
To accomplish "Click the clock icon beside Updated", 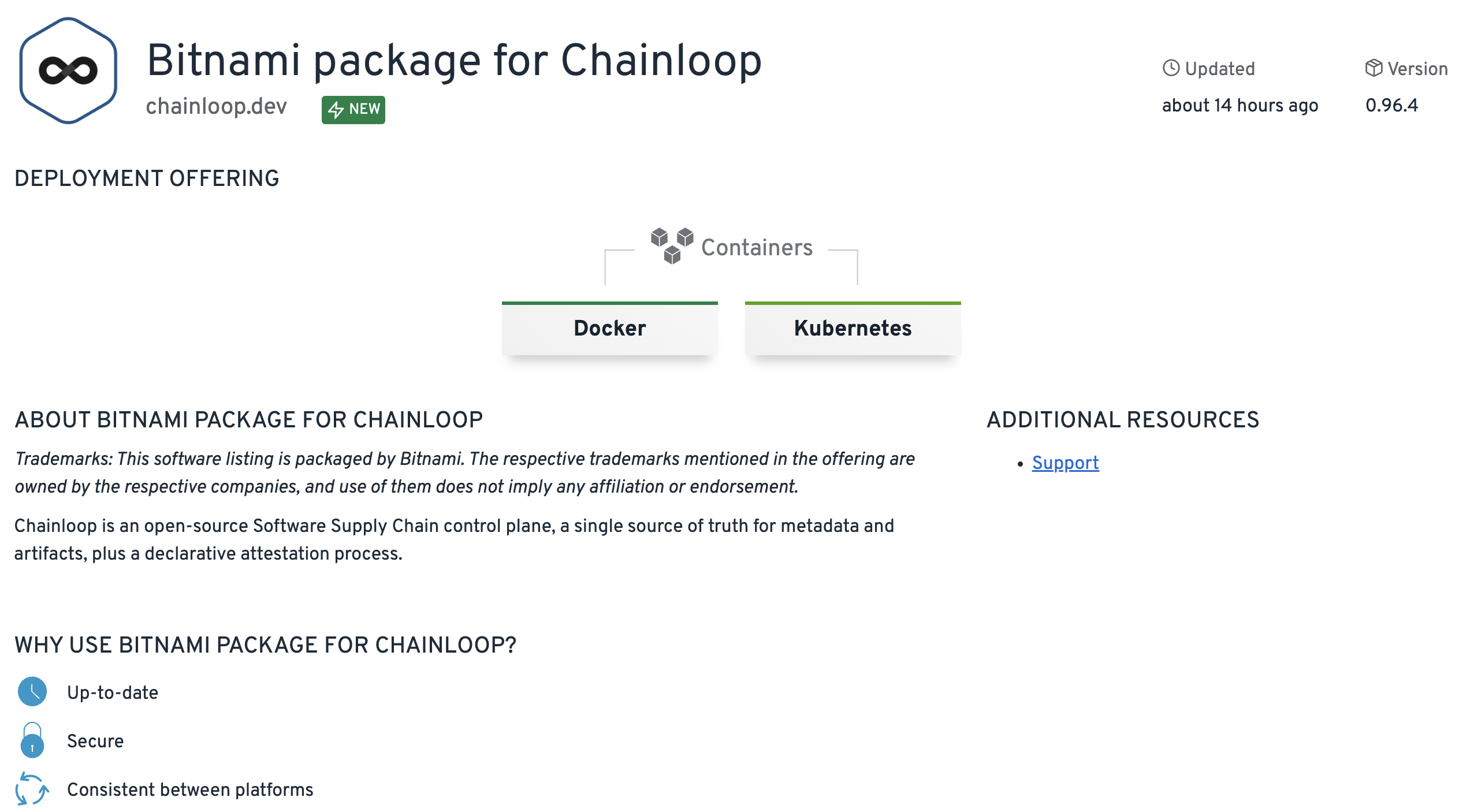I will pos(1171,68).
